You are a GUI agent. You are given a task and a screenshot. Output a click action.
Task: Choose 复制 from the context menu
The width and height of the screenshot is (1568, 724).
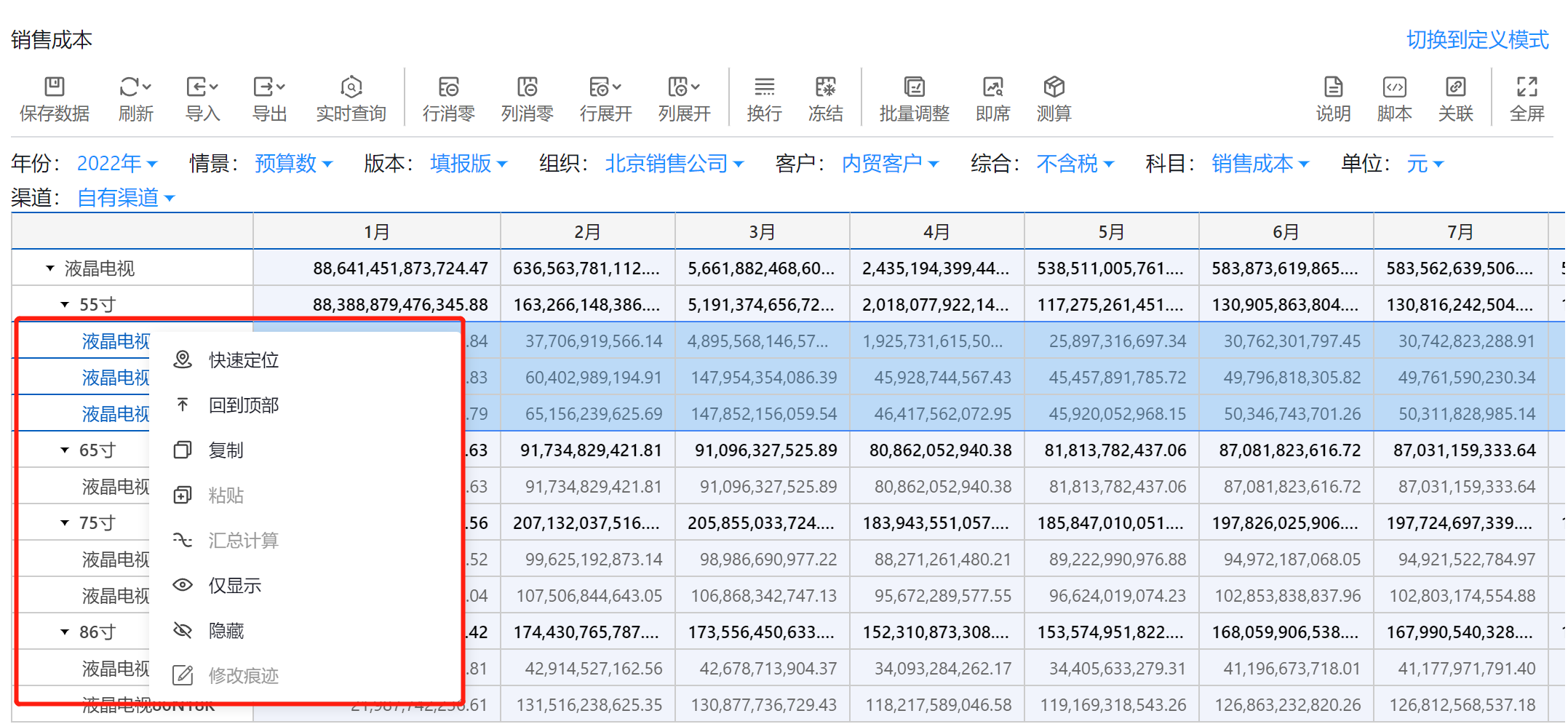tap(226, 450)
